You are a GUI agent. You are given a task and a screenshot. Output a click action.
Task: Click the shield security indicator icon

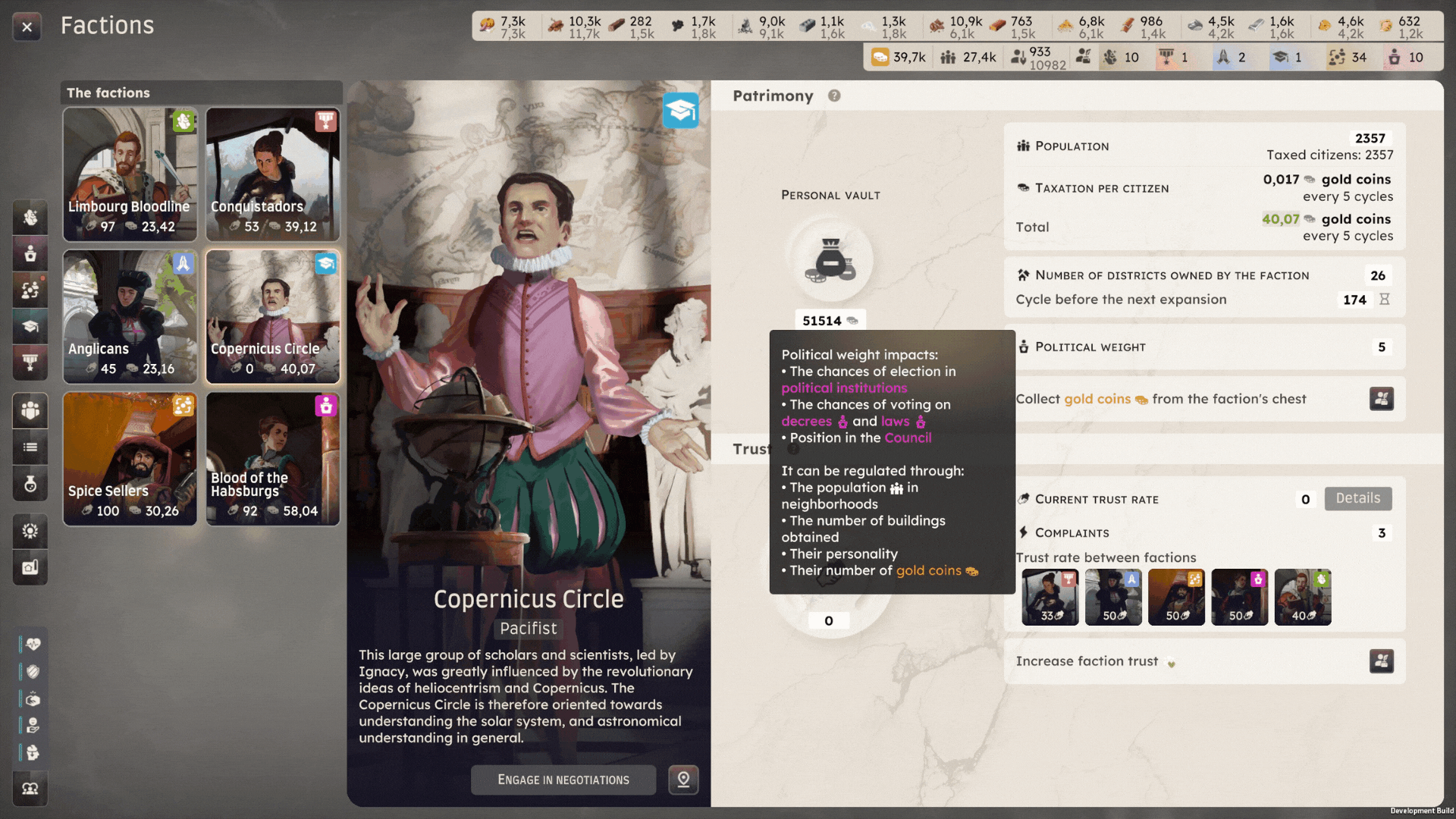tap(33, 672)
